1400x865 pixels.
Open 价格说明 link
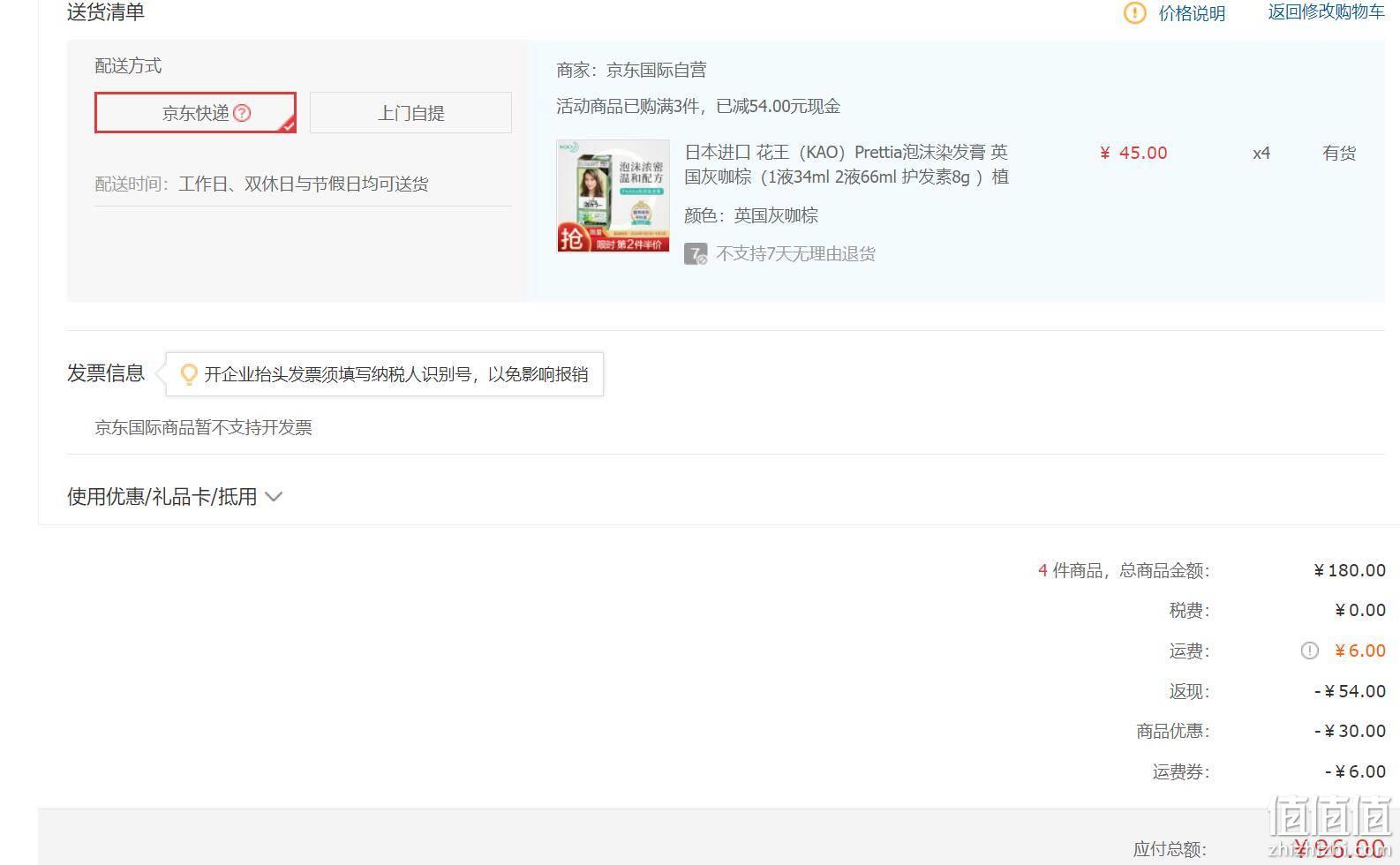(x=1192, y=13)
